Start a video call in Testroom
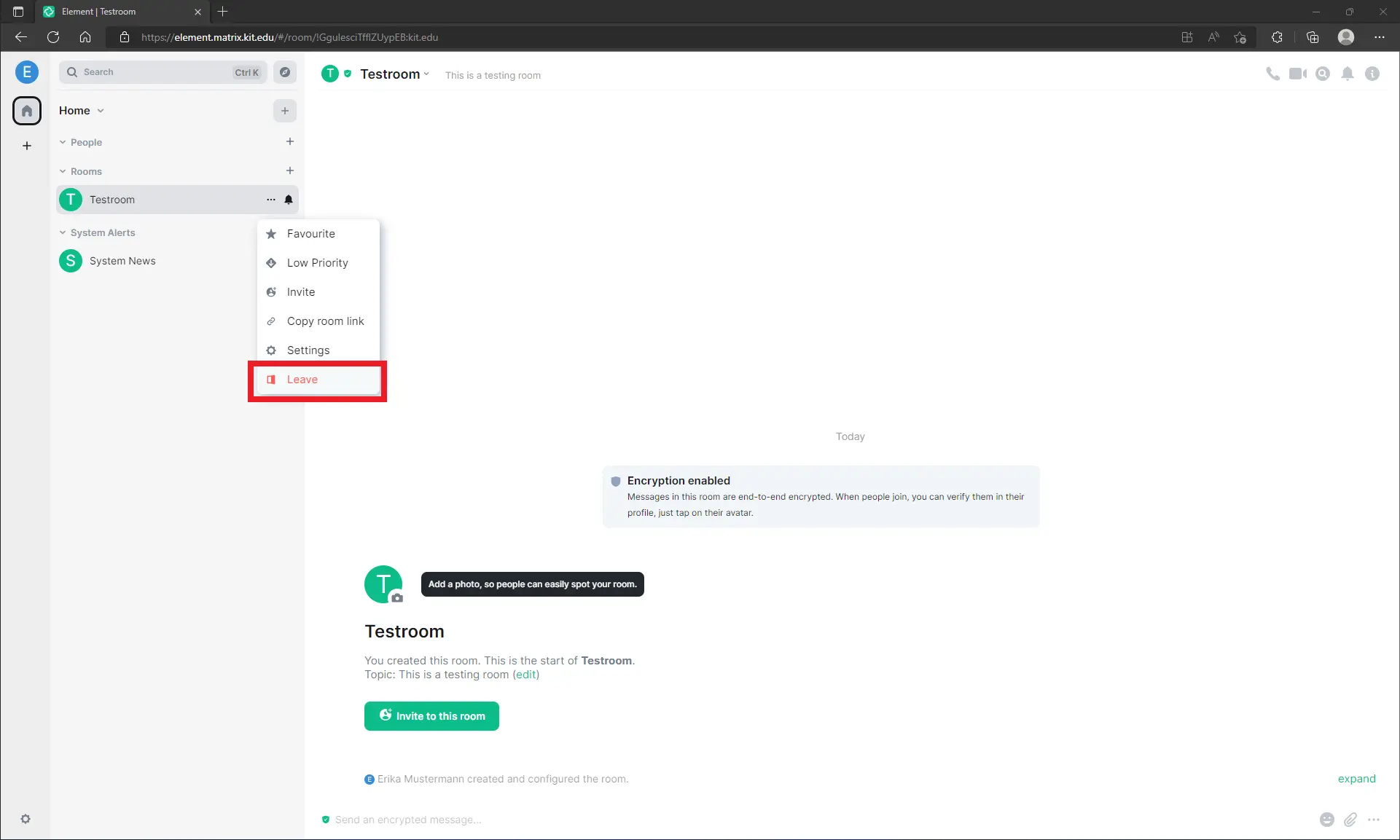 1297,74
